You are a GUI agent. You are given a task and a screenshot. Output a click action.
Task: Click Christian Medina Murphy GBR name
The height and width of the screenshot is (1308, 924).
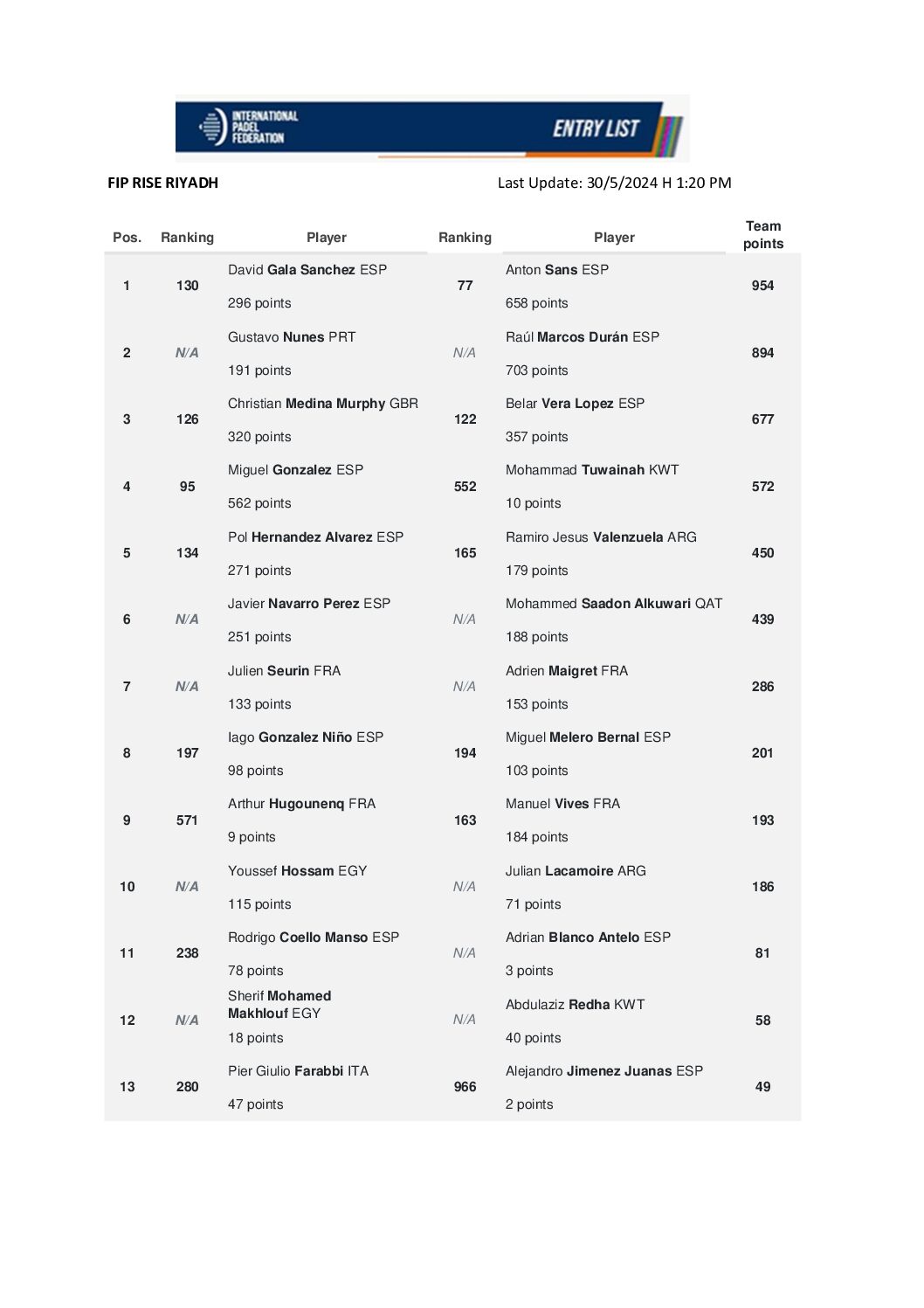click(x=322, y=404)
